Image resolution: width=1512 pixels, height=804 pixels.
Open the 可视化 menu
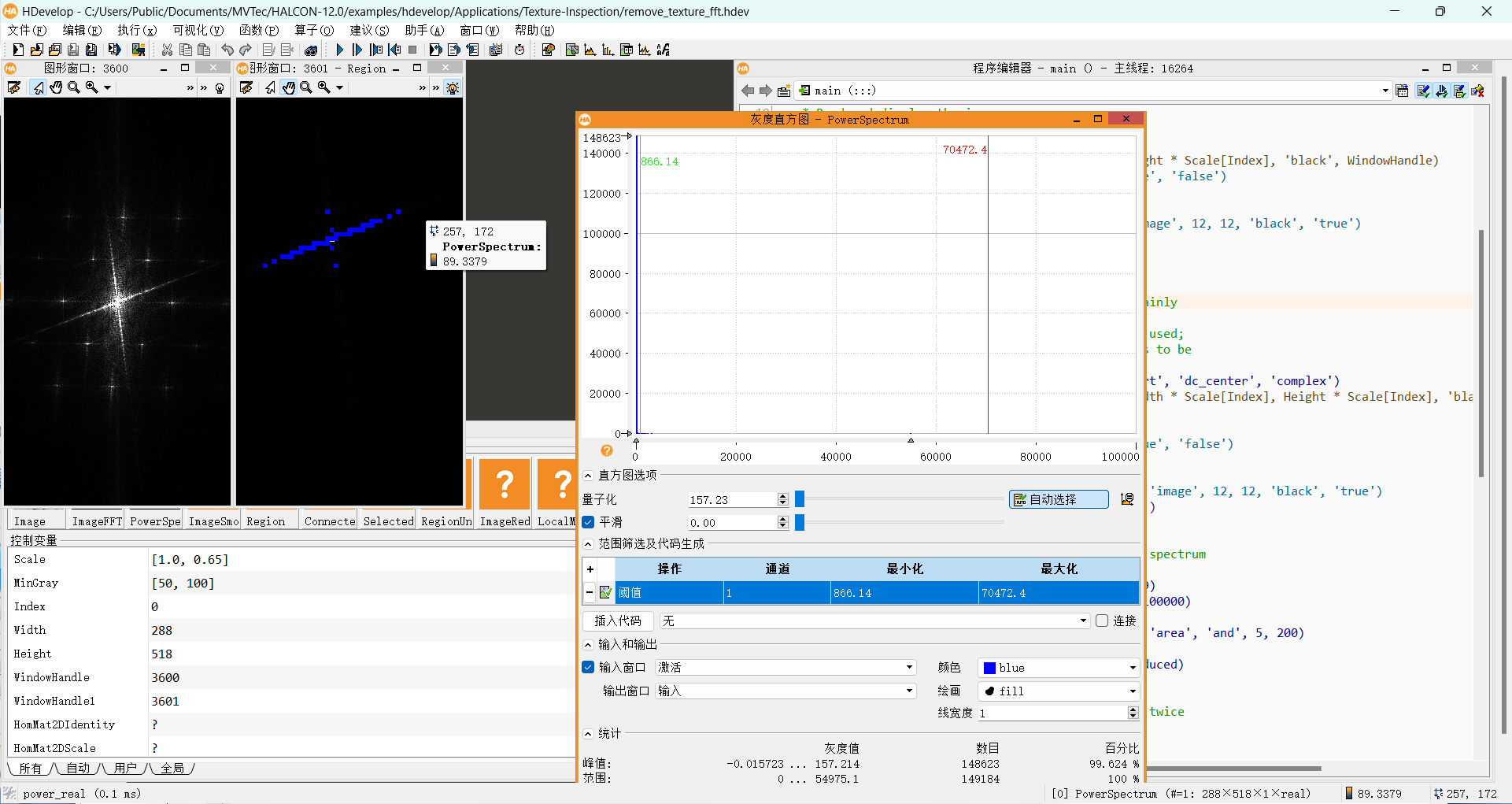click(198, 30)
